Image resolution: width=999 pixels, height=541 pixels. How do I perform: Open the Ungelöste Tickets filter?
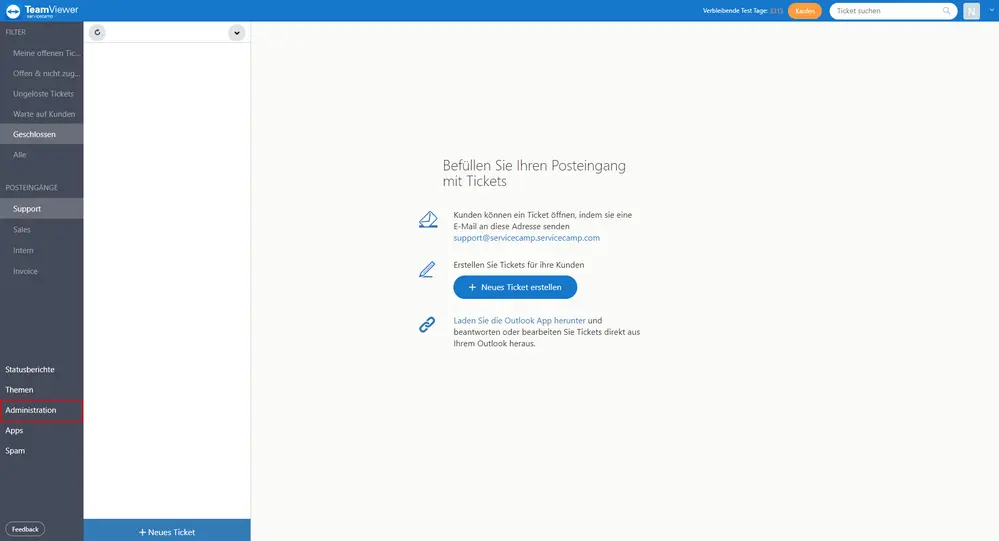click(41, 94)
